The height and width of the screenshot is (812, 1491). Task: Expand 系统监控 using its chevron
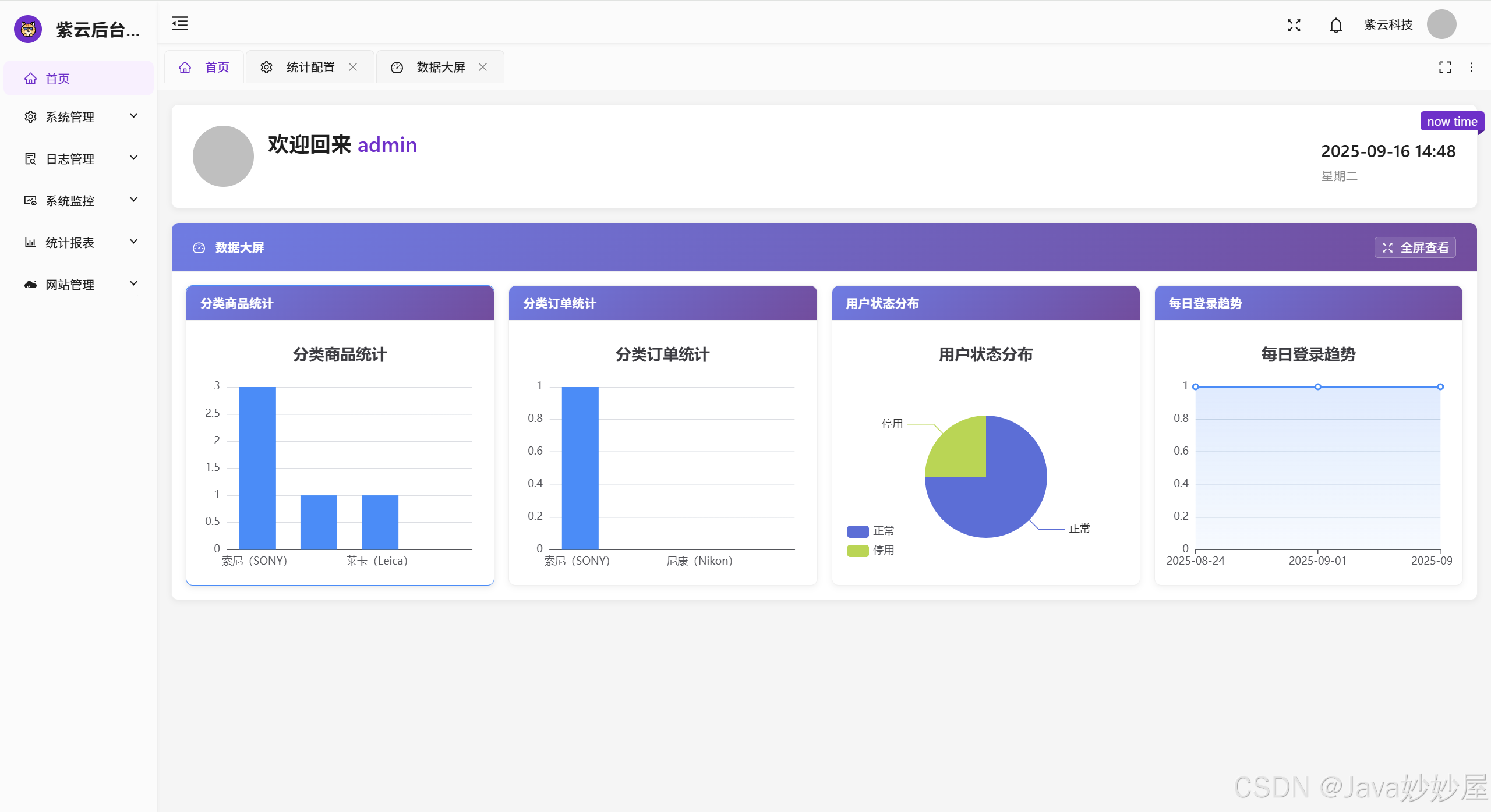tap(133, 200)
